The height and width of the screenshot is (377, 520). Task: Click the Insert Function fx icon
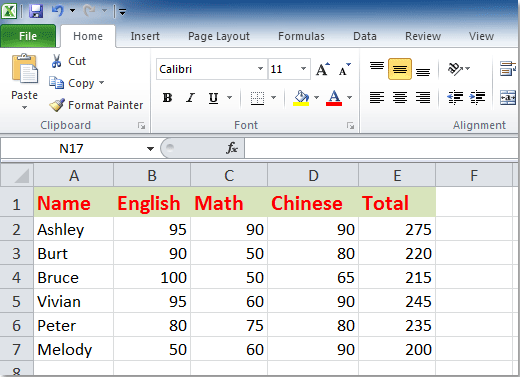pyautogui.click(x=232, y=148)
